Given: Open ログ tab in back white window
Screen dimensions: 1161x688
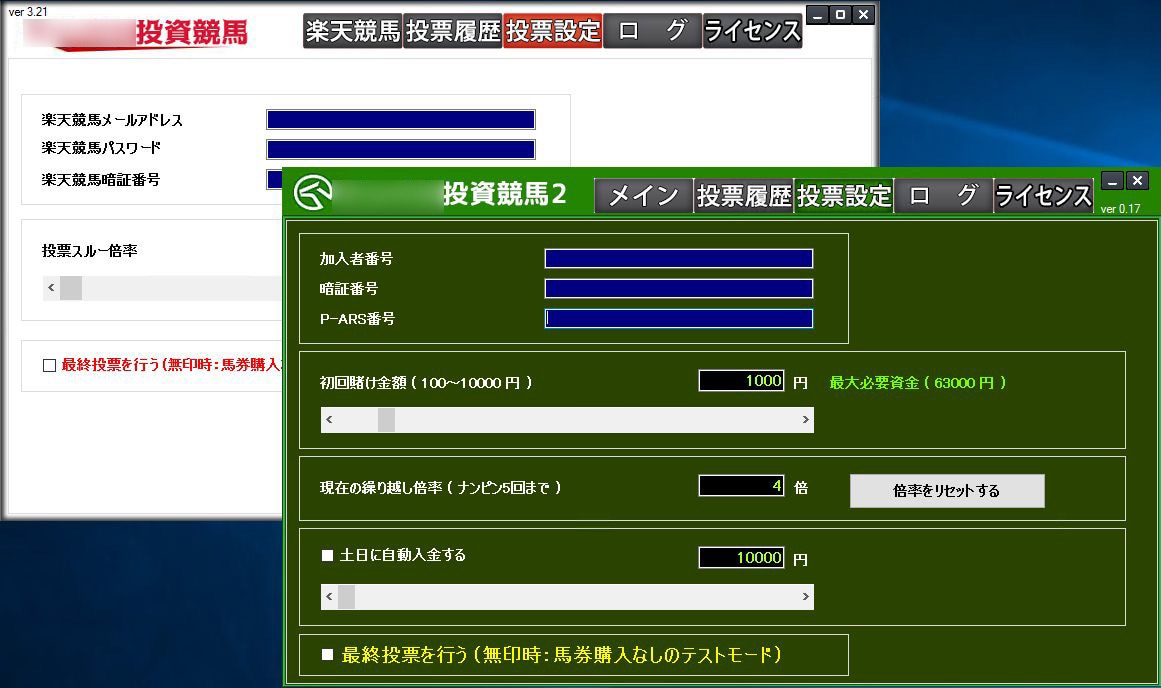Looking at the screenshot, I should 652,31.
